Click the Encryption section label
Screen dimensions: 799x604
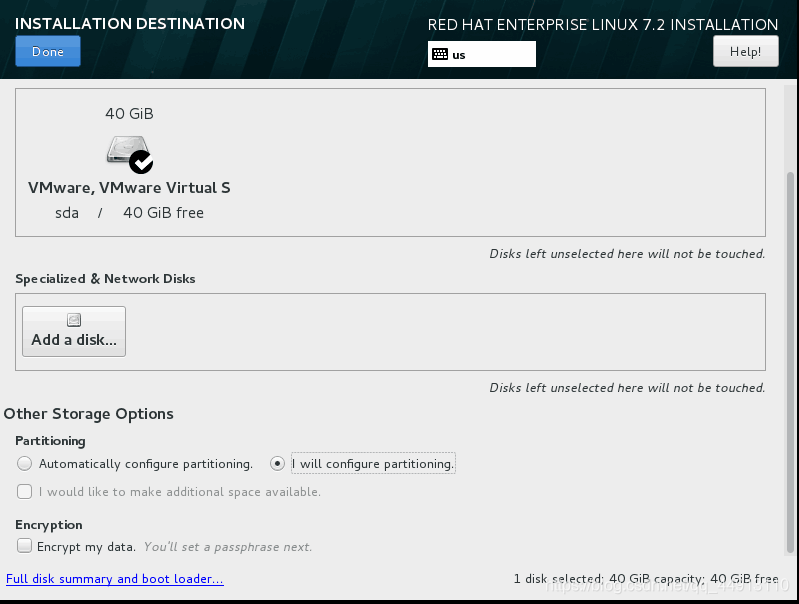[49, 525]
